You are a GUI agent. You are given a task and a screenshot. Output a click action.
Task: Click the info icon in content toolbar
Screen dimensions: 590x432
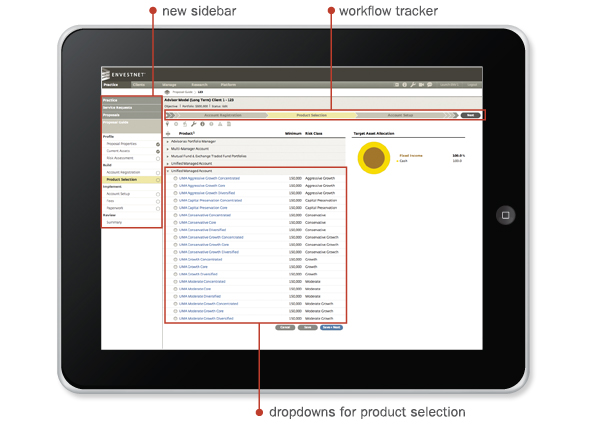(202, 124)
